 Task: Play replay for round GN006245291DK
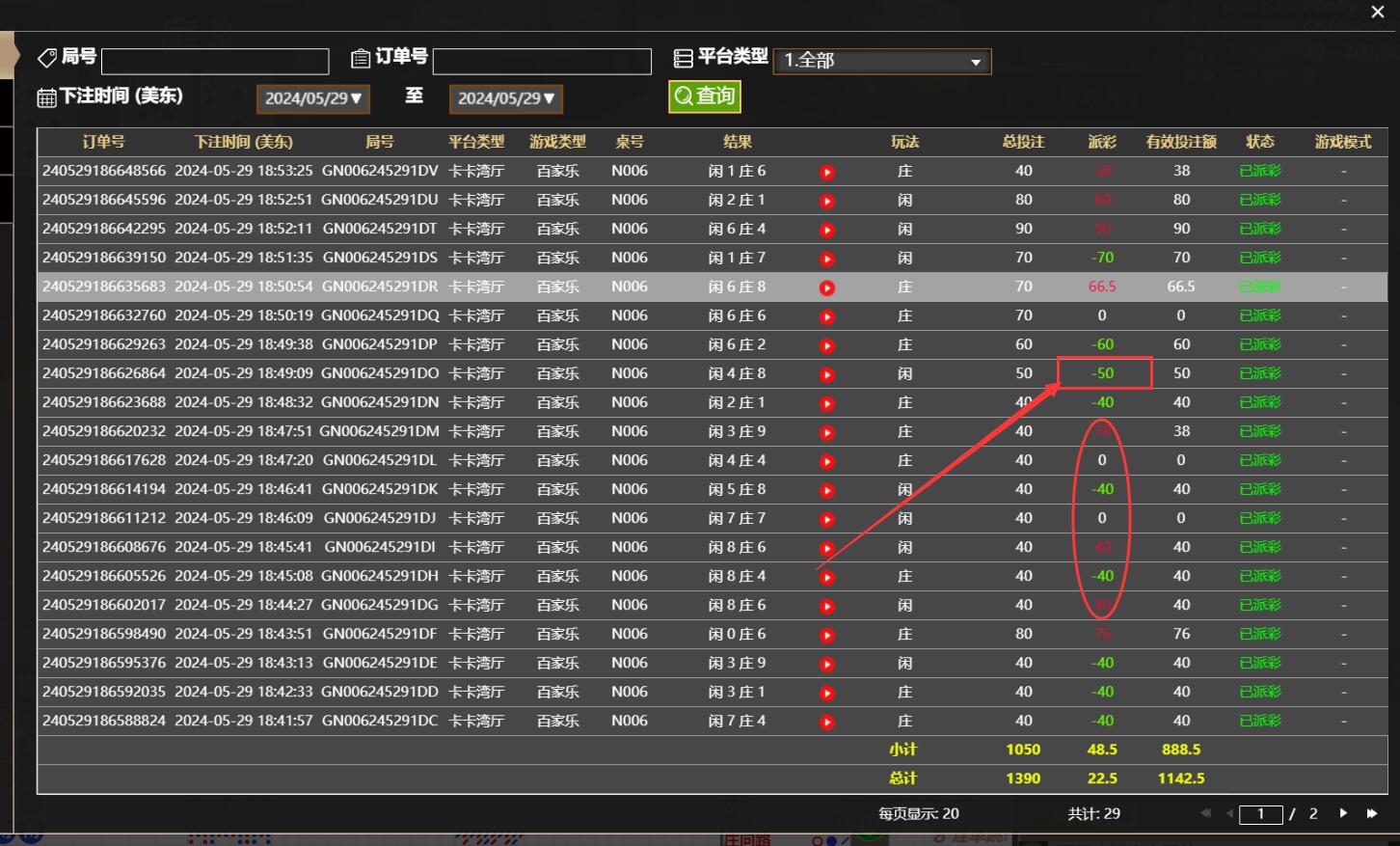826,491
